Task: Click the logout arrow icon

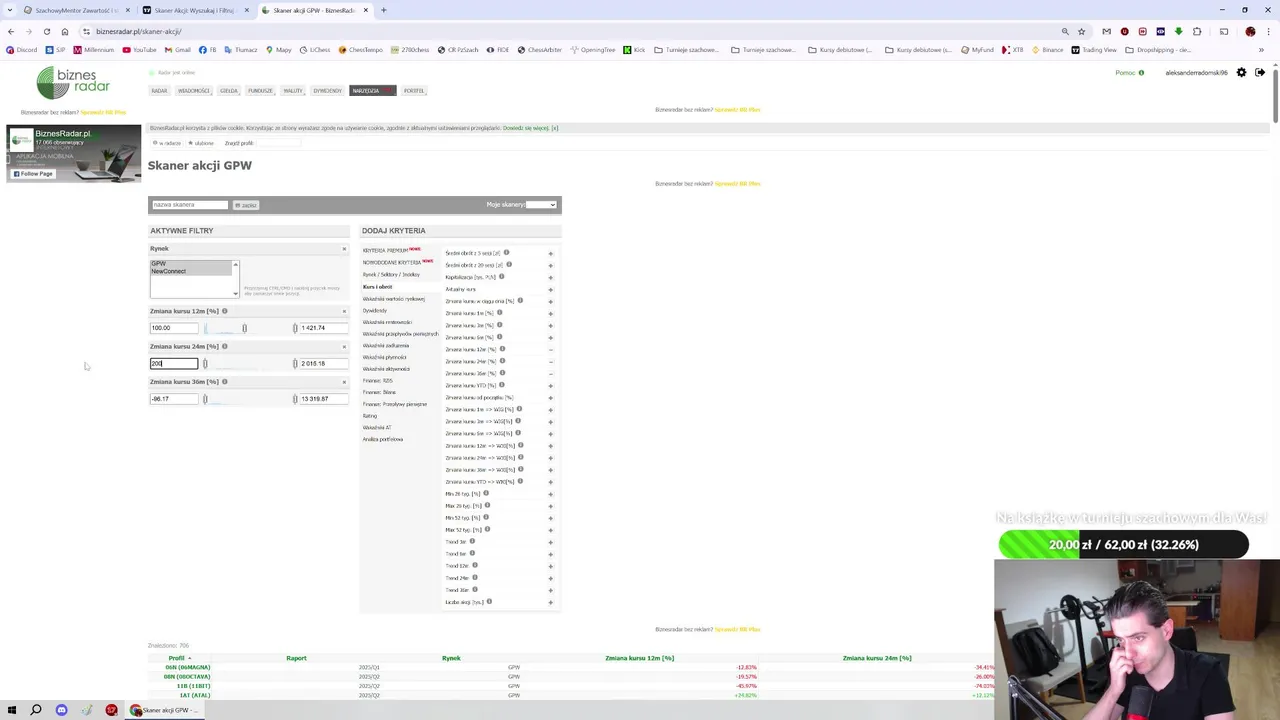Action: (1260, 72)
